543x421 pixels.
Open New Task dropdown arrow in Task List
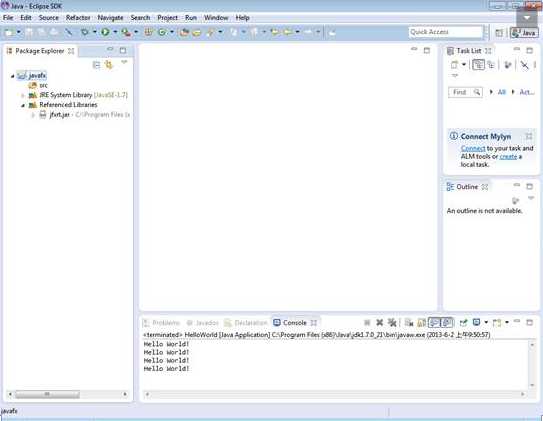coord(464,65)
